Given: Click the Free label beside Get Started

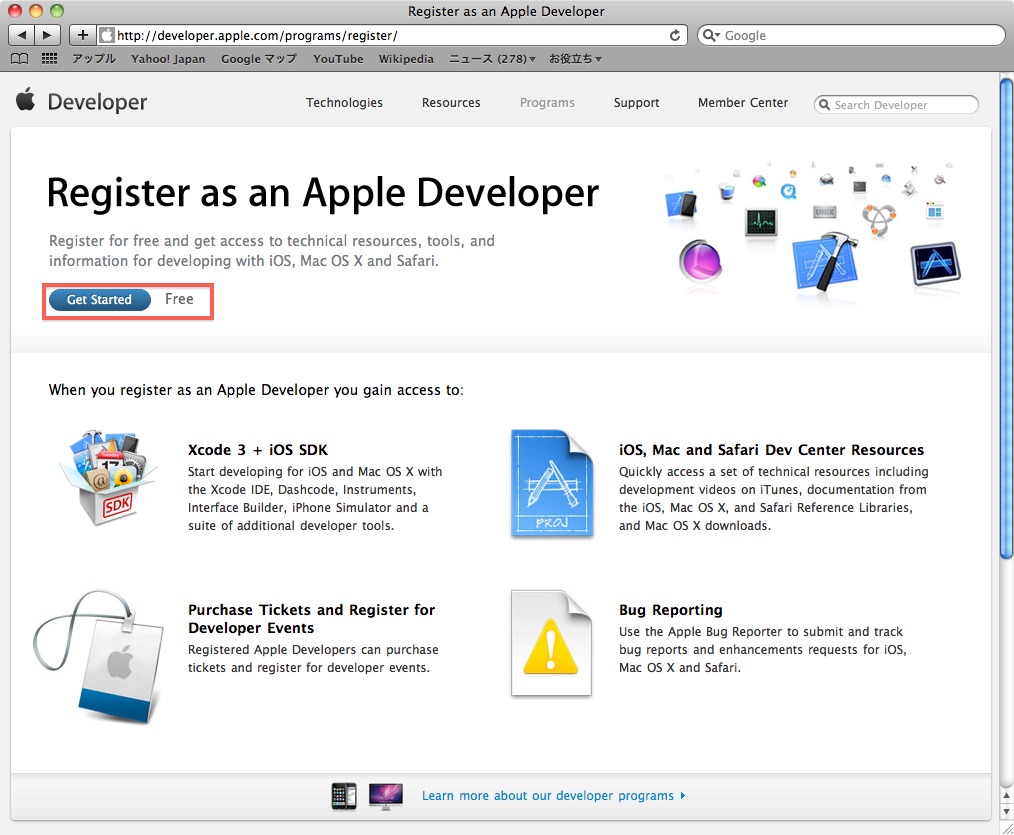Looking at the screenshot, I should point(179,299).
